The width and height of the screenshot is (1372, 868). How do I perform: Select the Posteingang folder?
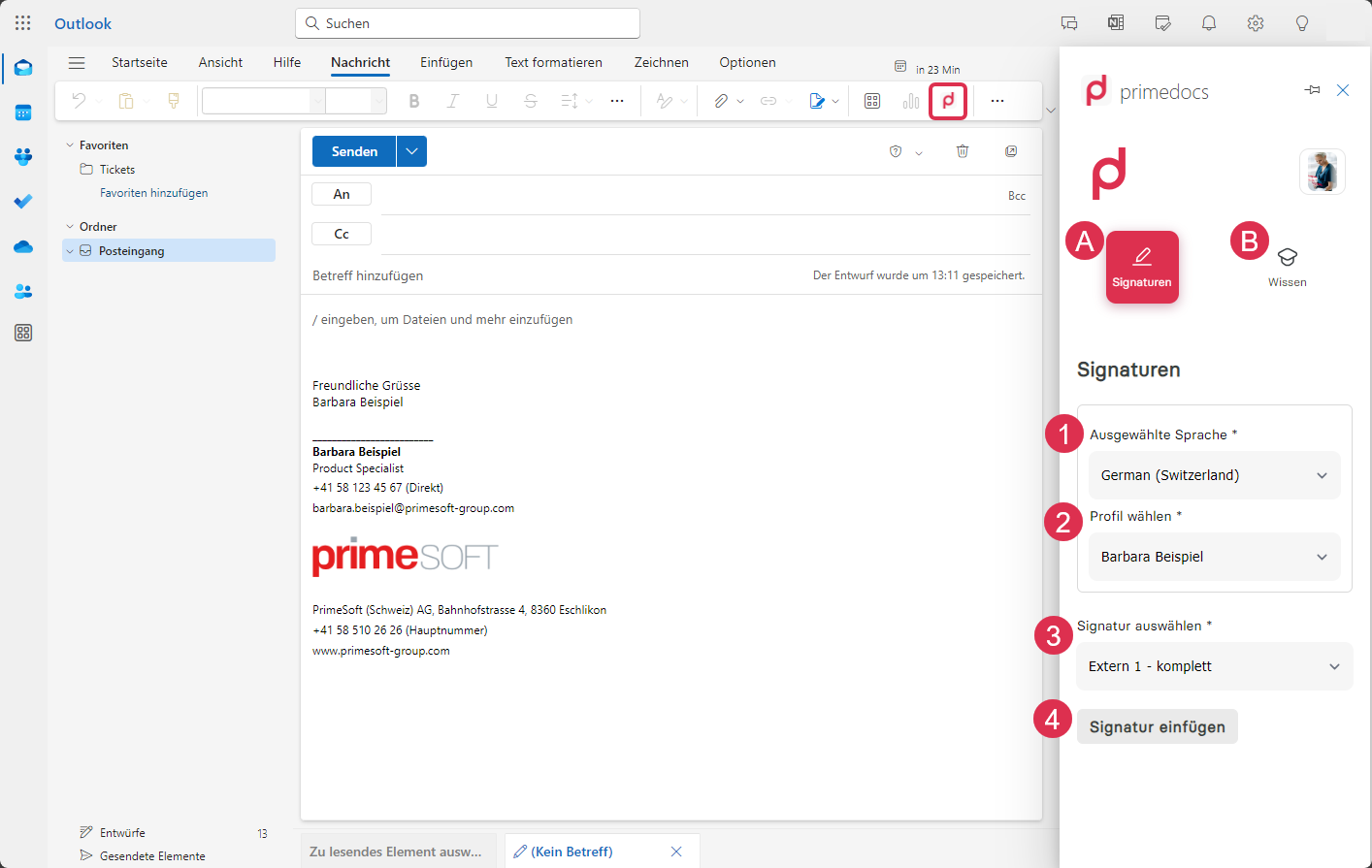(169, 251)
